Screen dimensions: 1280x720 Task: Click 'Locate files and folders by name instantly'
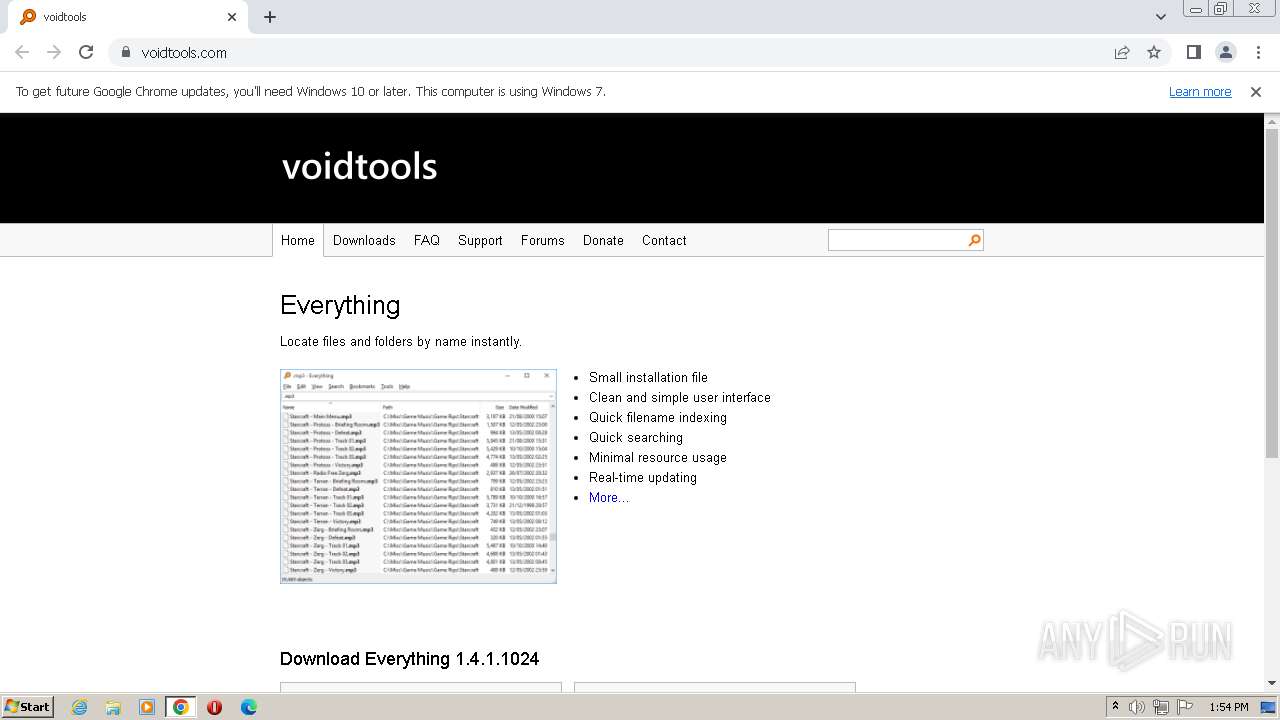click(401, 341)
